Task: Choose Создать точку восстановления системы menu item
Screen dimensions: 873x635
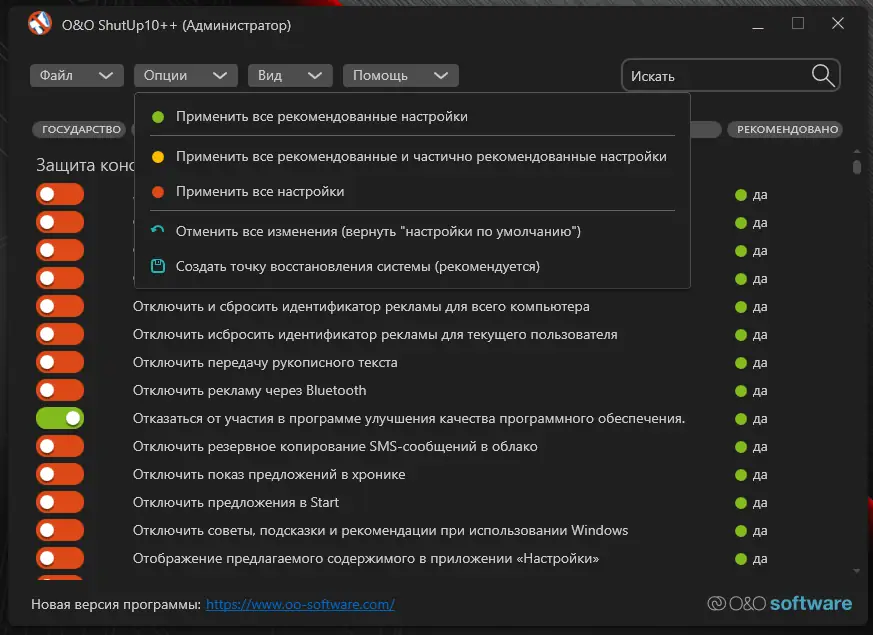Action: pos(357,267)
